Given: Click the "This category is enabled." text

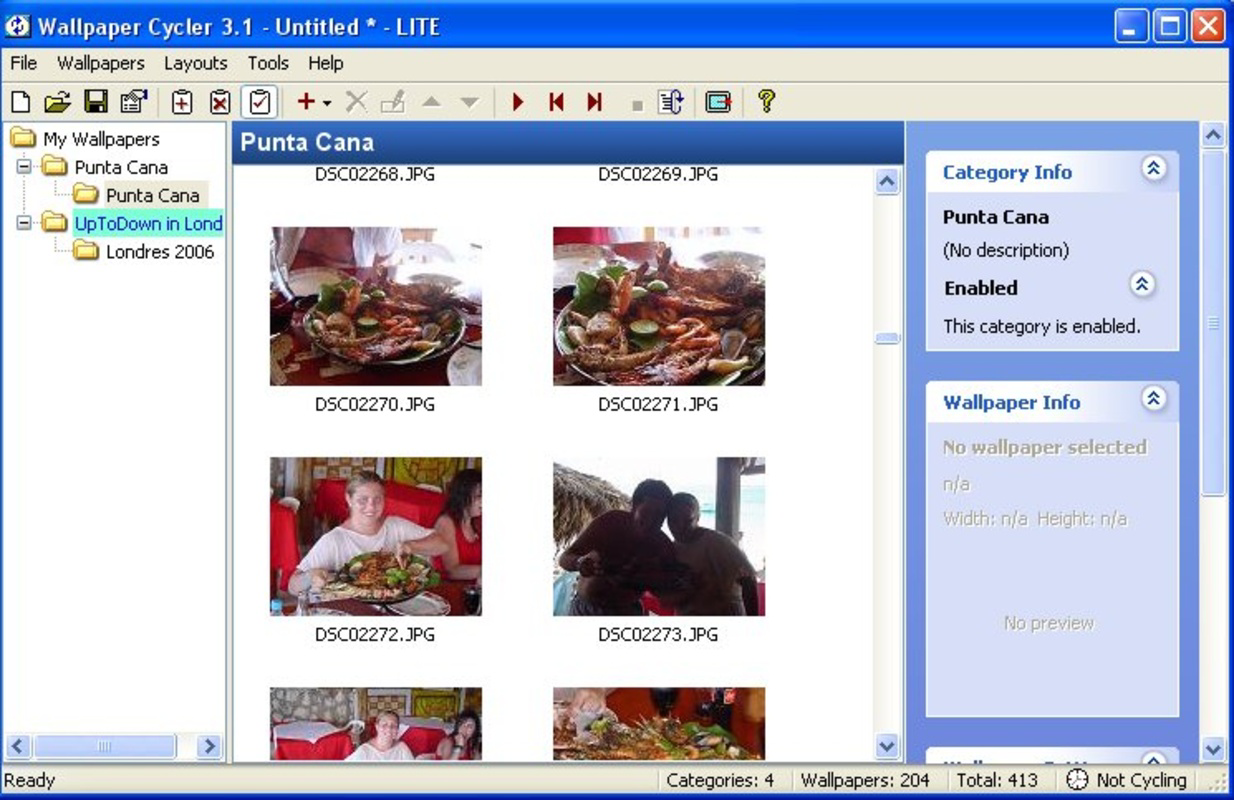Looking at the screenshot, I should (1042, 326).
